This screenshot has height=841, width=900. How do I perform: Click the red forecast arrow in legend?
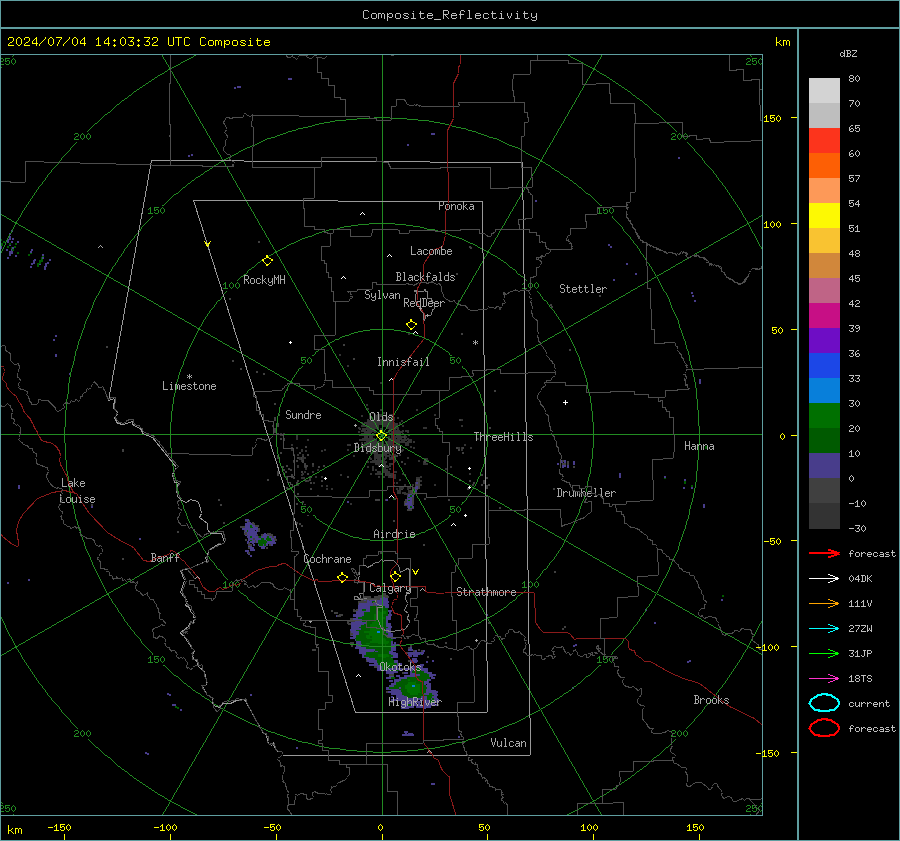[x=824, y=553]
